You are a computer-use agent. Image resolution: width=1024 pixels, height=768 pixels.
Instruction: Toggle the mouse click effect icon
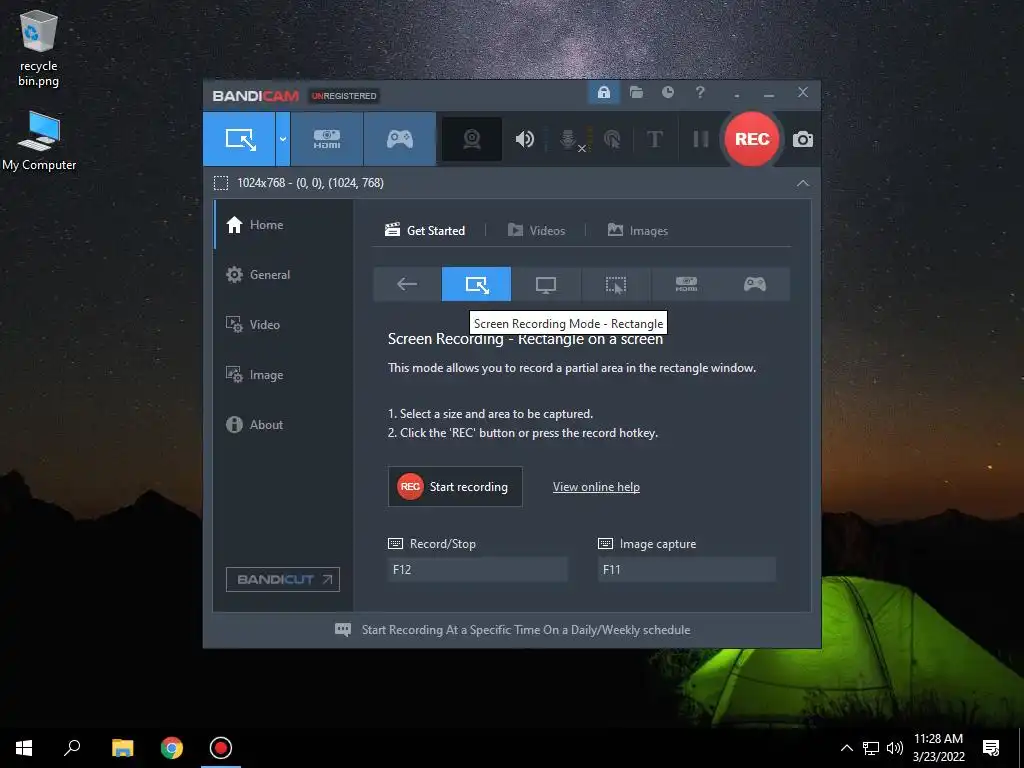point(612,139)
